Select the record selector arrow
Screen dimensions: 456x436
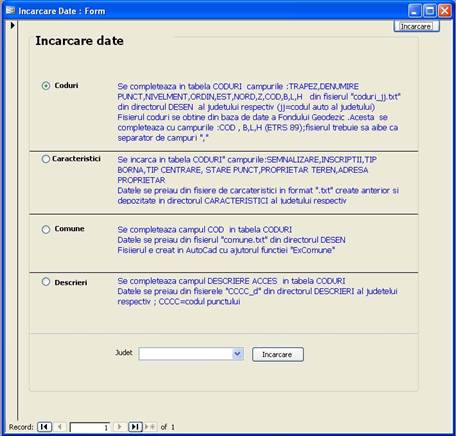[x=13, y=25]
